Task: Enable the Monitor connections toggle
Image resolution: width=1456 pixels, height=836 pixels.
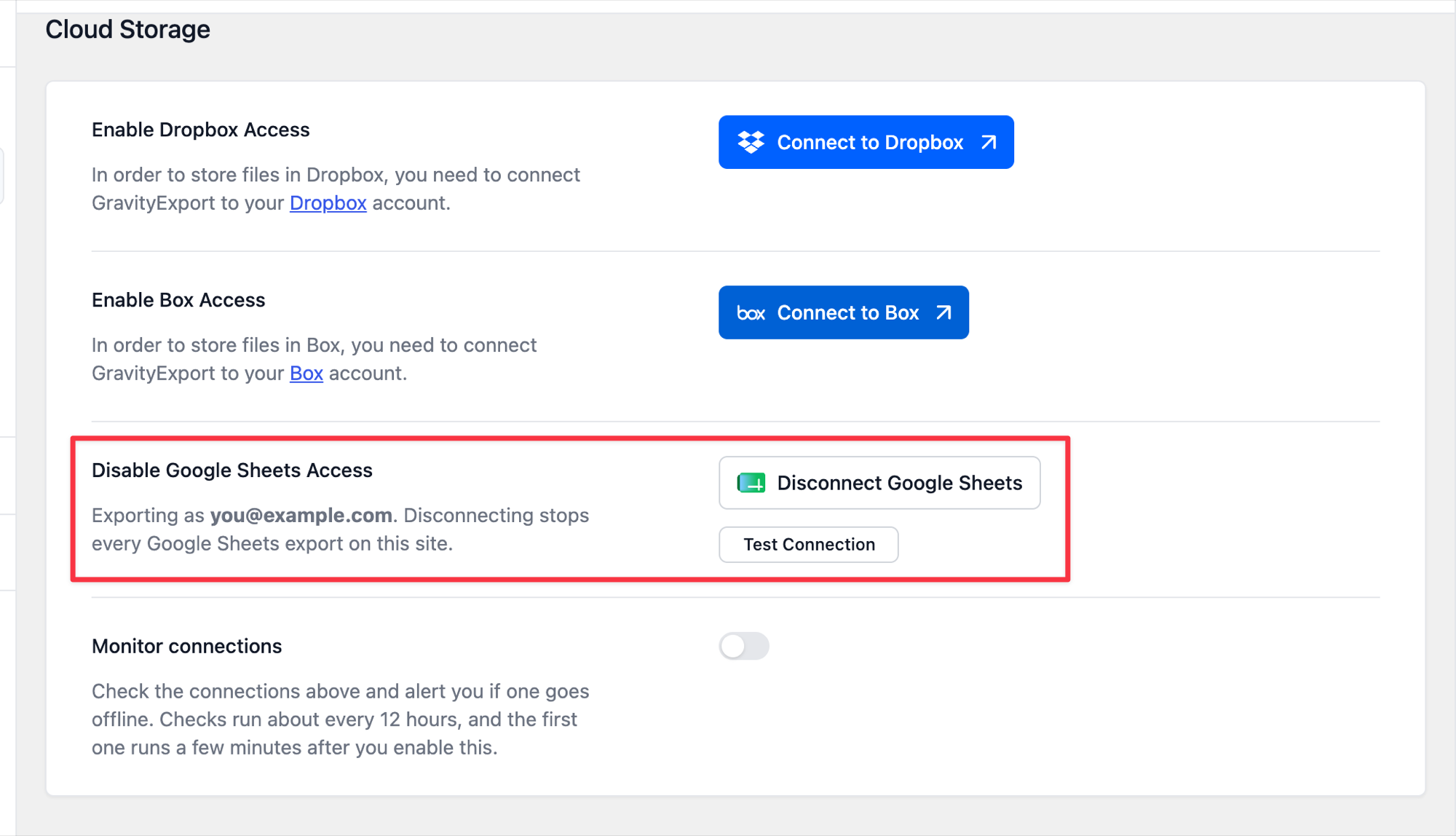Action: (x=743, y=646)
